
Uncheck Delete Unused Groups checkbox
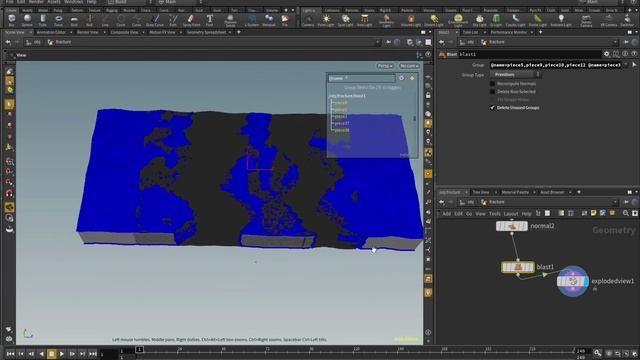492,108
